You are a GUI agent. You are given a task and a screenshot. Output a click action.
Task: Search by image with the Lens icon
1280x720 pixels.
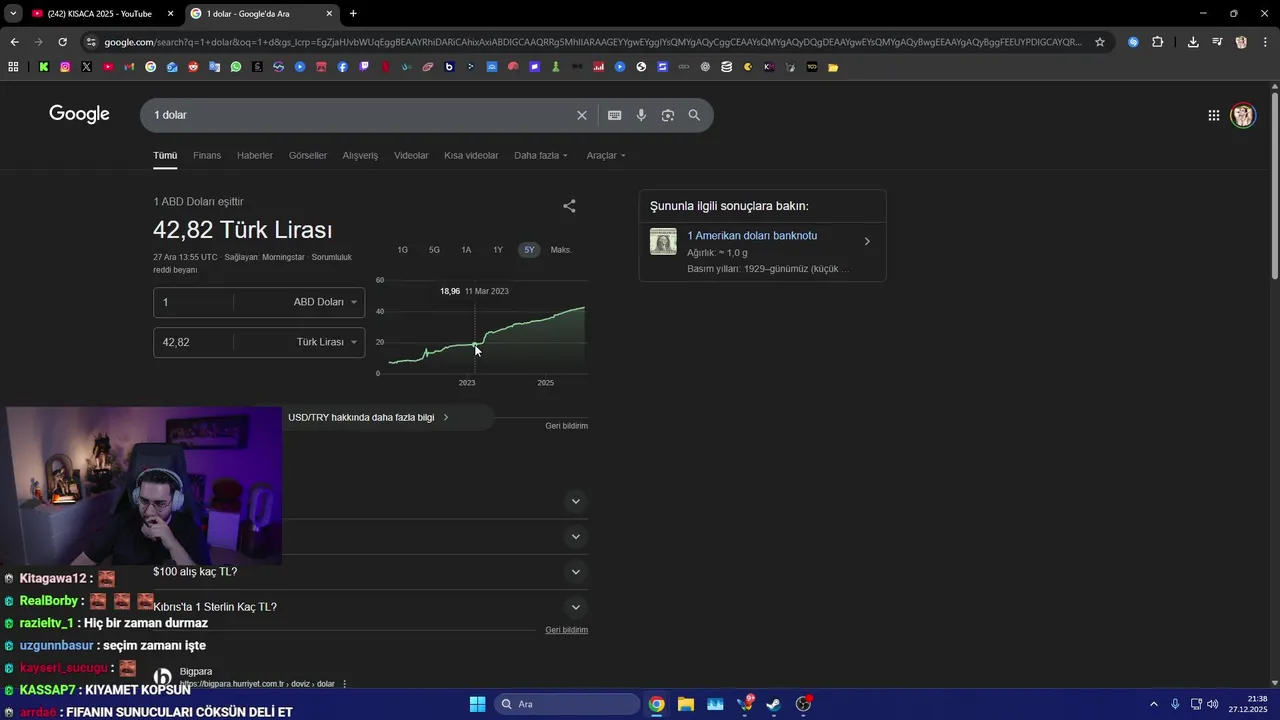[668, 115]
